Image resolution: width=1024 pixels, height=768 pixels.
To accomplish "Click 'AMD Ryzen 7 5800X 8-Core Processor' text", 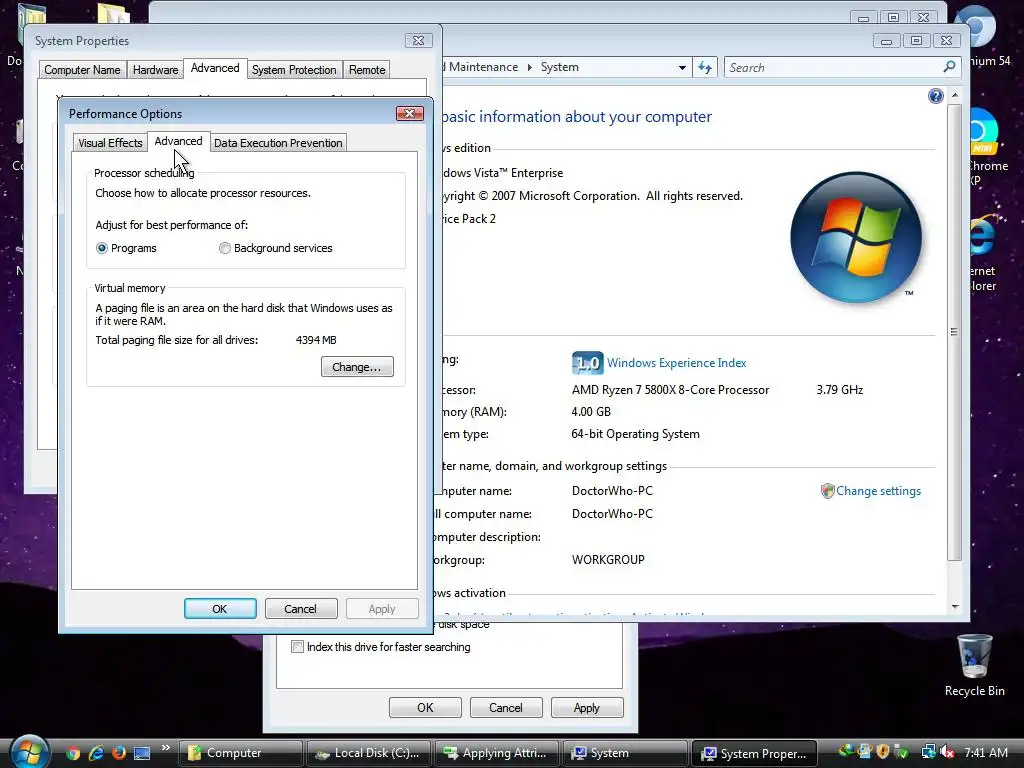I will click(x=671, y=390).
